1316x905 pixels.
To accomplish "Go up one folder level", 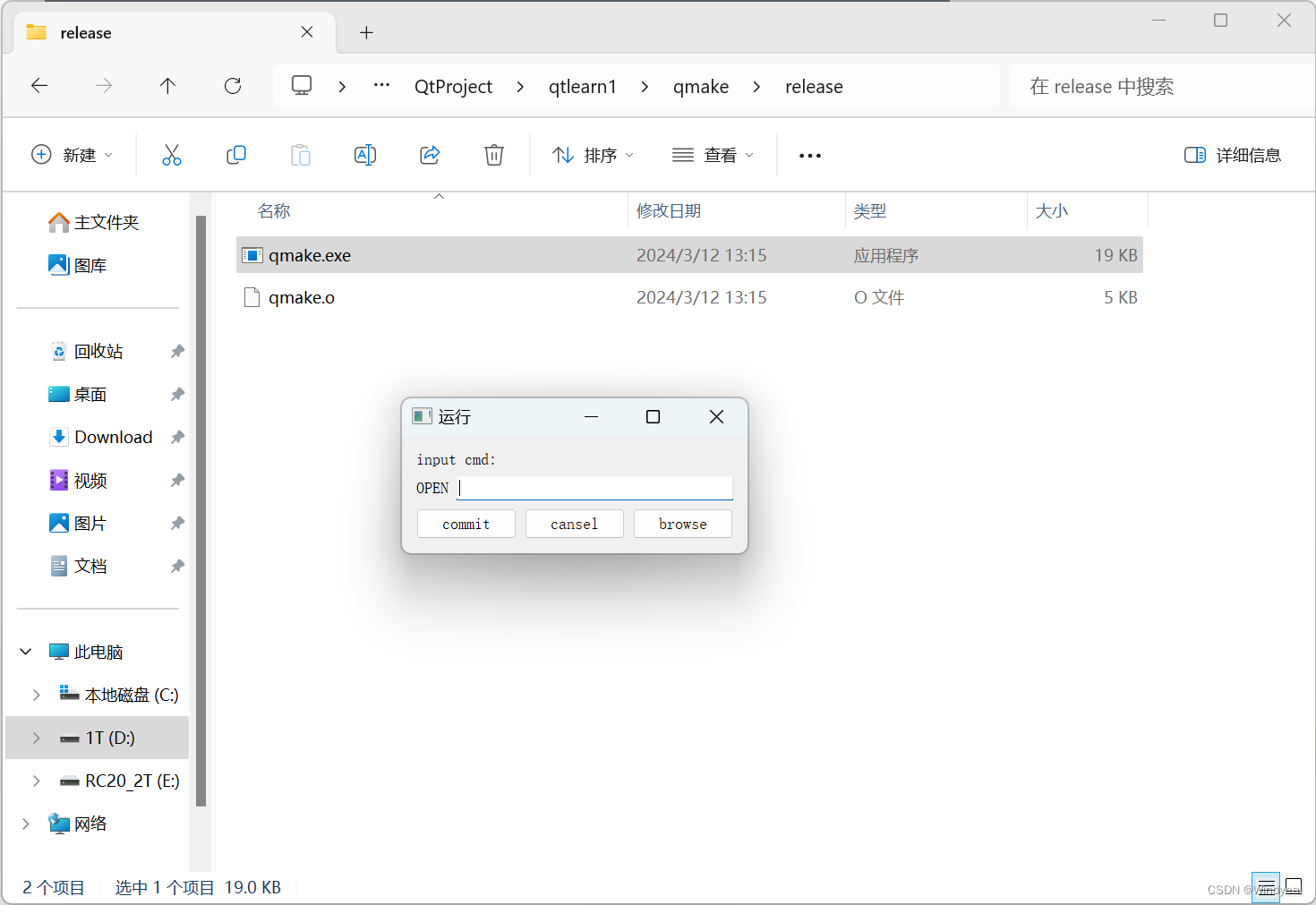I will 167,86.
